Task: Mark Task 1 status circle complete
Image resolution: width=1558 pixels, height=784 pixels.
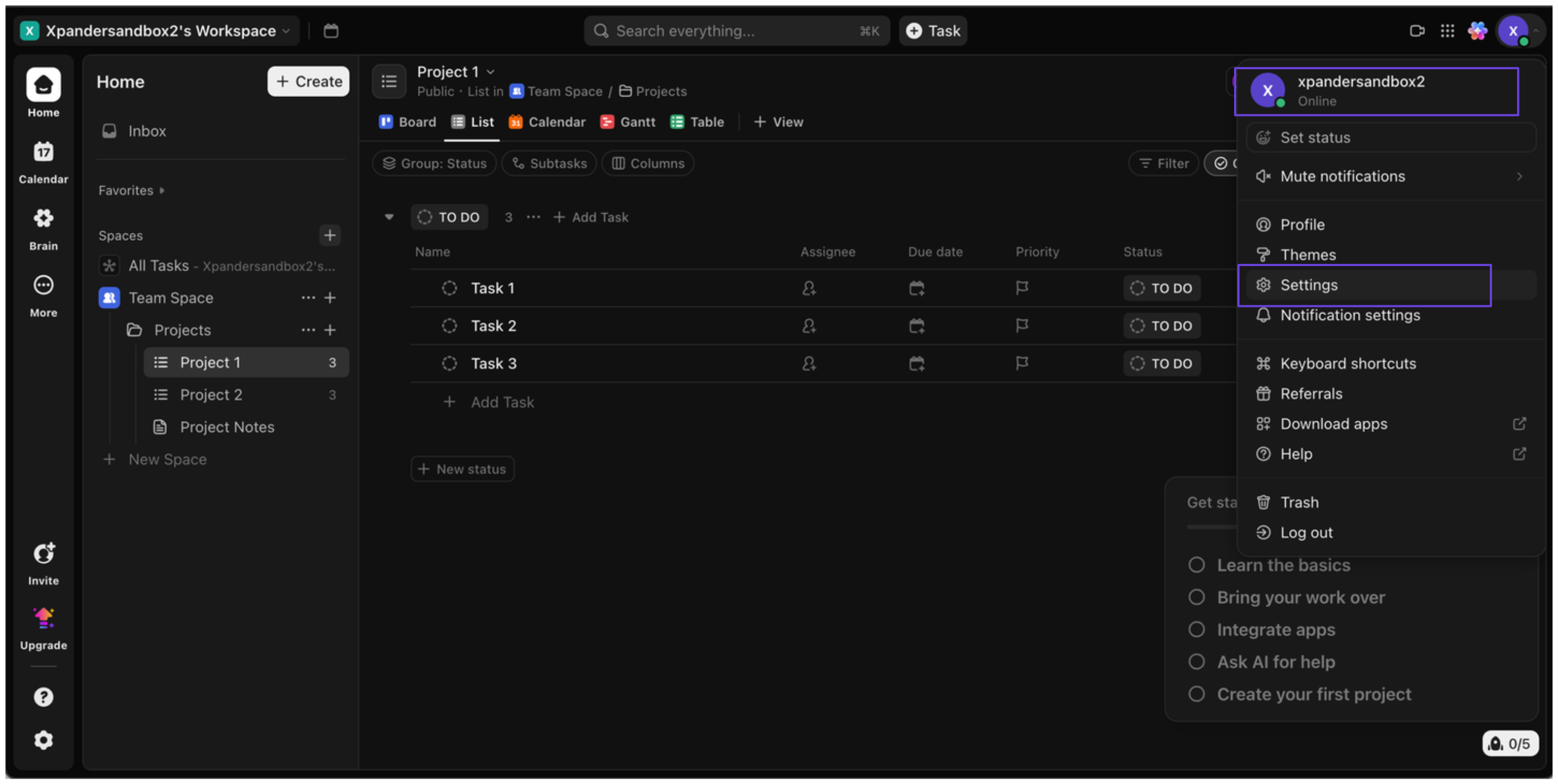Action: [449, 288]
